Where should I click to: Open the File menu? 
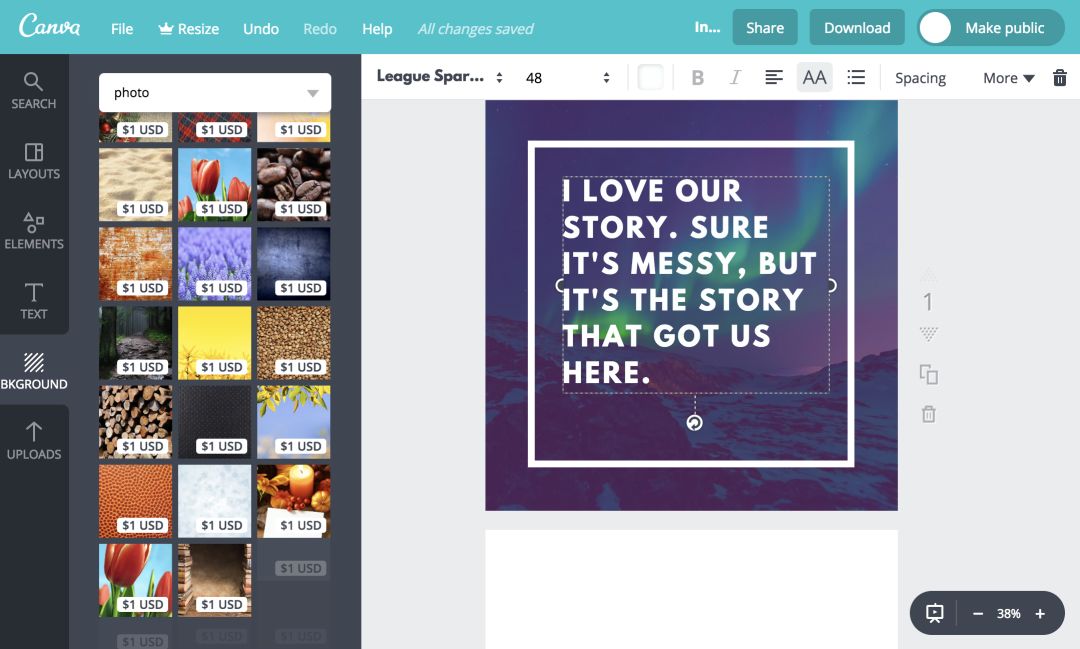122,29
